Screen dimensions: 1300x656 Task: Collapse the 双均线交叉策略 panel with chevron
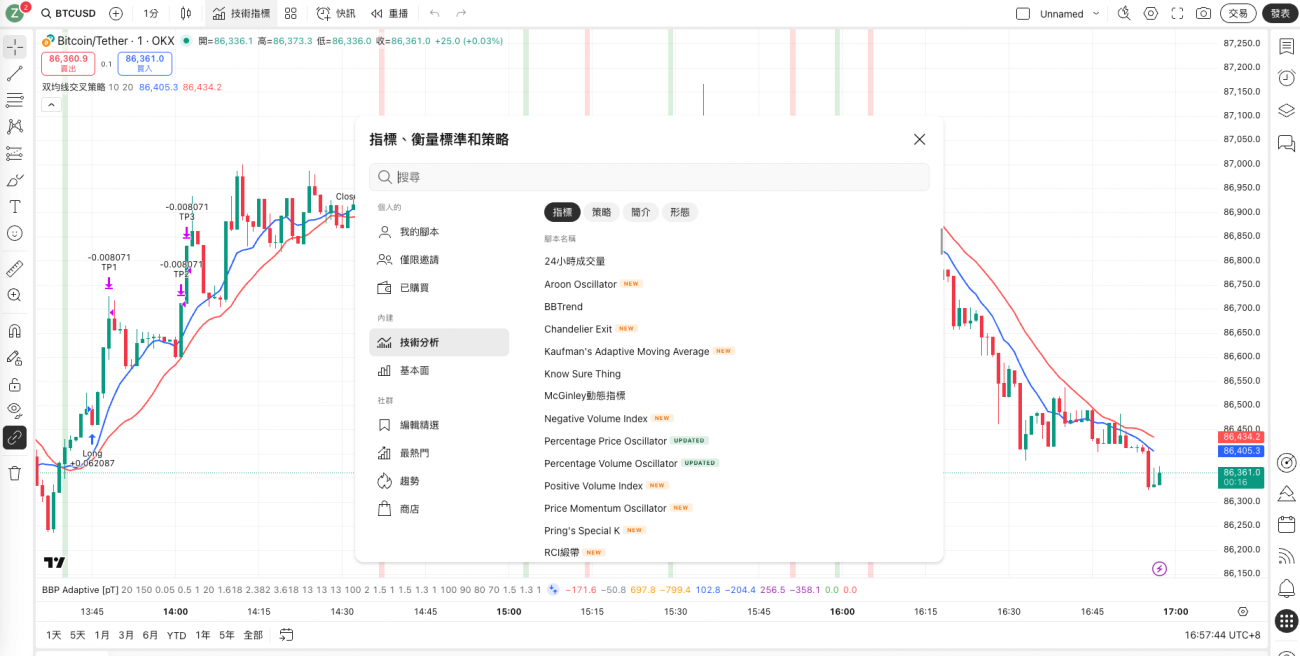tap(50, 104)
